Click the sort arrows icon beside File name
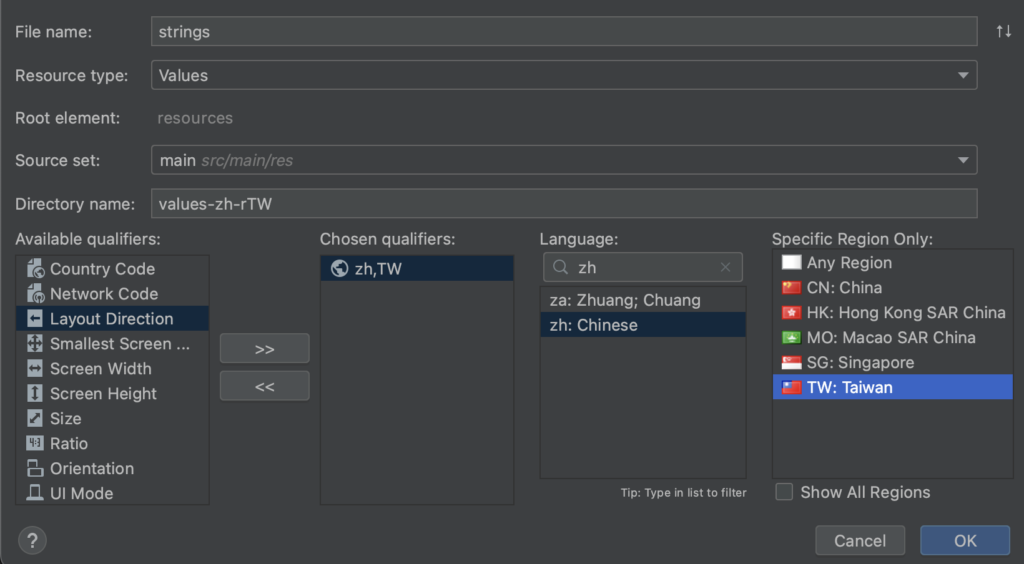 coord(1003,31)
